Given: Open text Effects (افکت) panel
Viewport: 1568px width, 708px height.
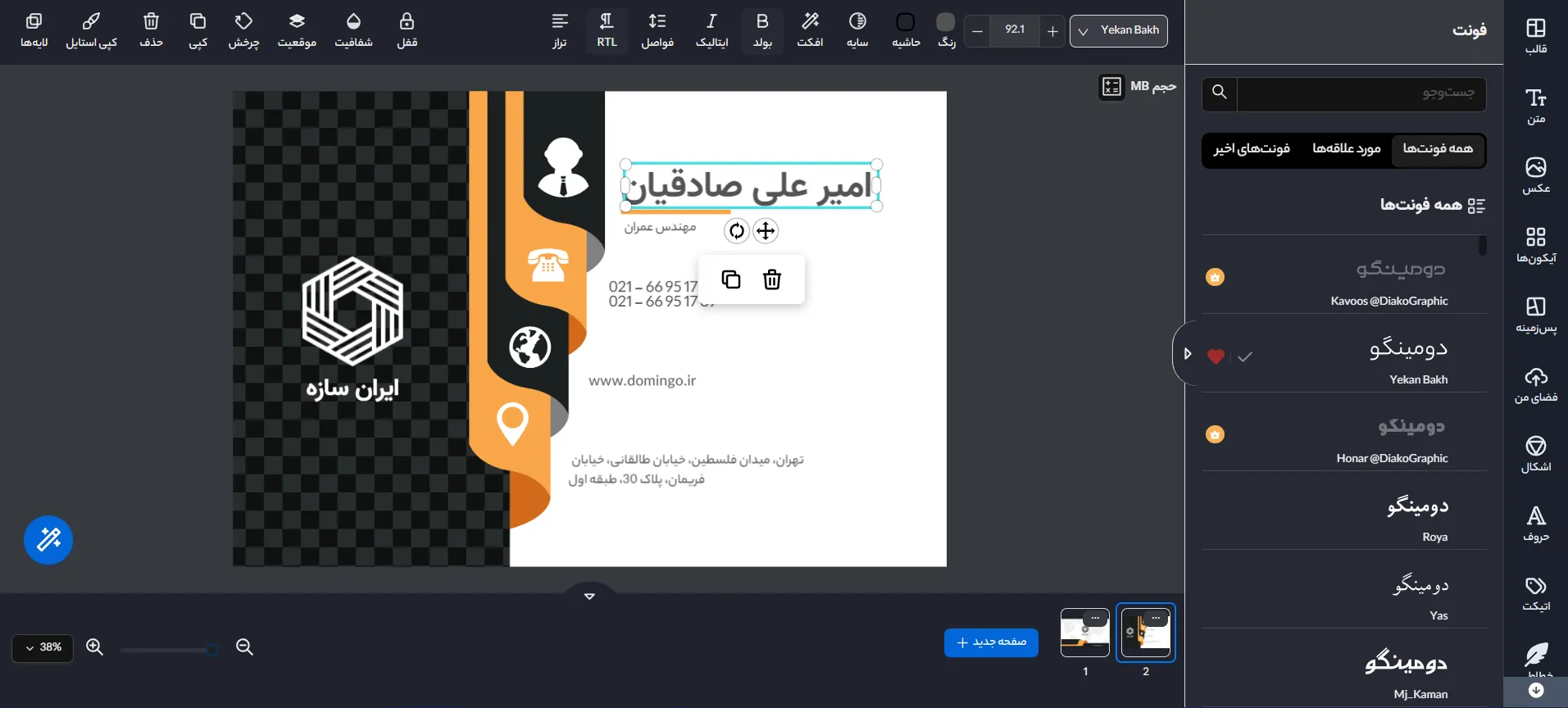Looking at the screenshot, I should [810, 30].
